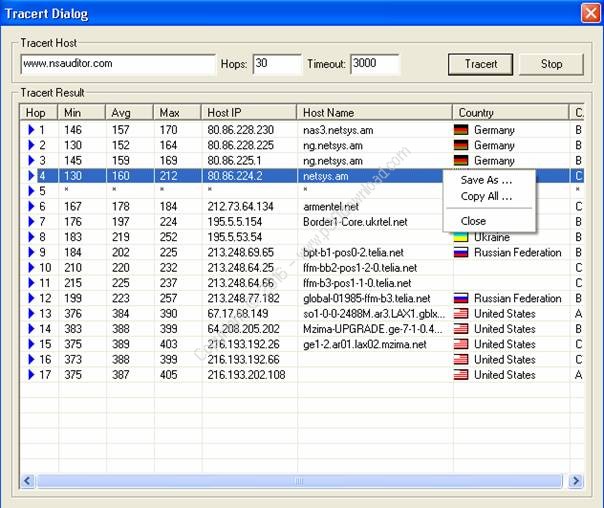This screenshot has width=604, height=508.
Task: Close the Tracert Dialog window
Action: (591, 13)
